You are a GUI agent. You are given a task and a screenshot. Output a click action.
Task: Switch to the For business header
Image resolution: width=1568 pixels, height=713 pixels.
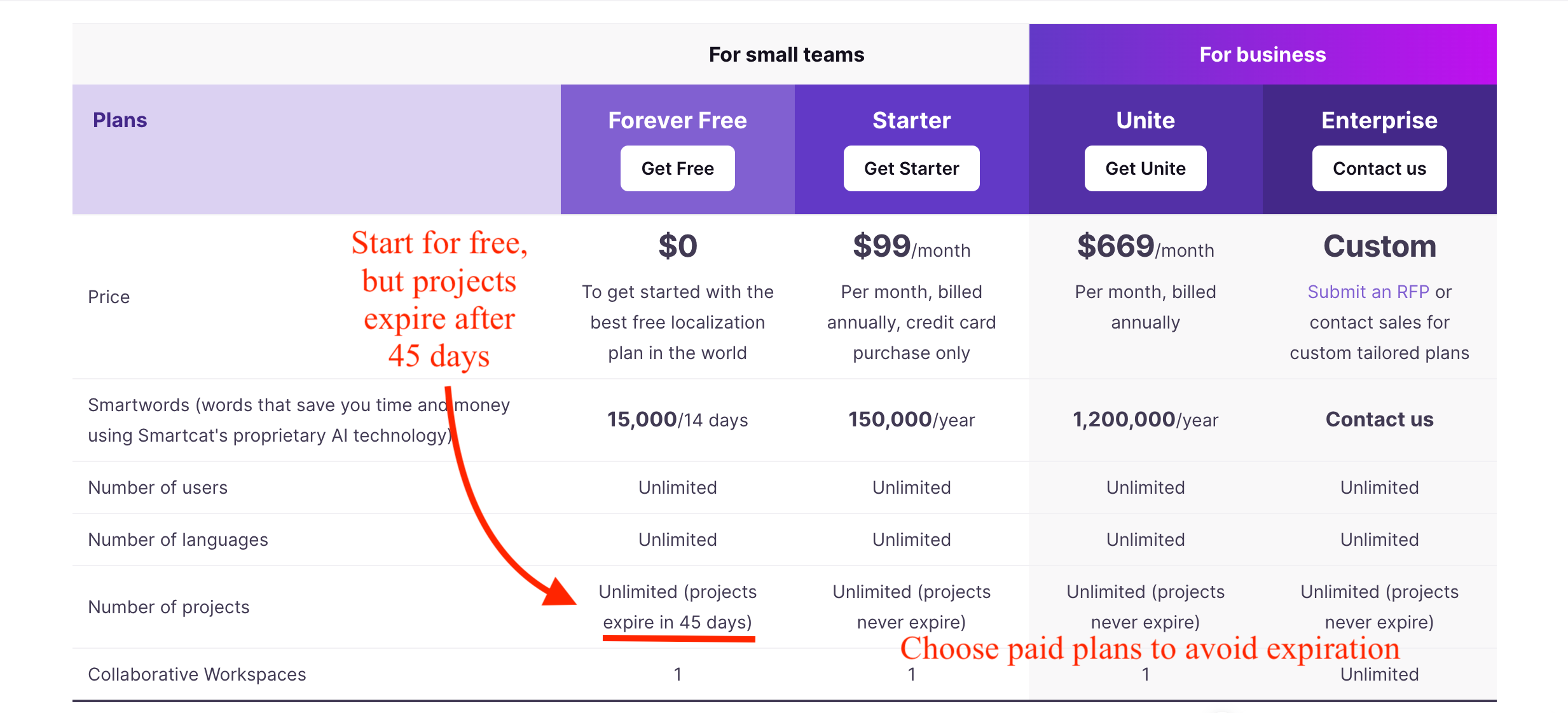click(1262, 55)
